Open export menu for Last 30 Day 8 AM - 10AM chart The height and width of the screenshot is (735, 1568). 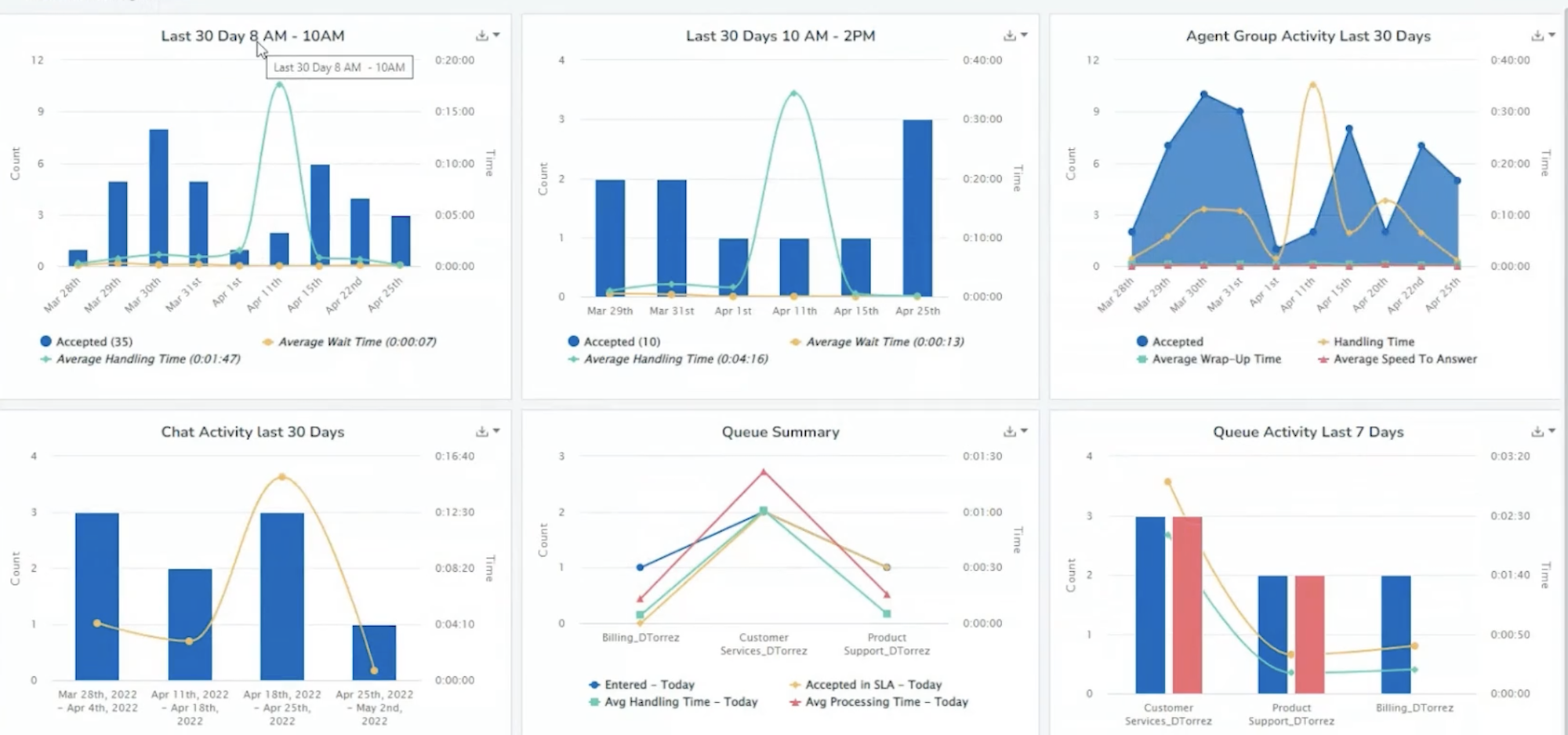pyautogui.click(x=488, y=35)
